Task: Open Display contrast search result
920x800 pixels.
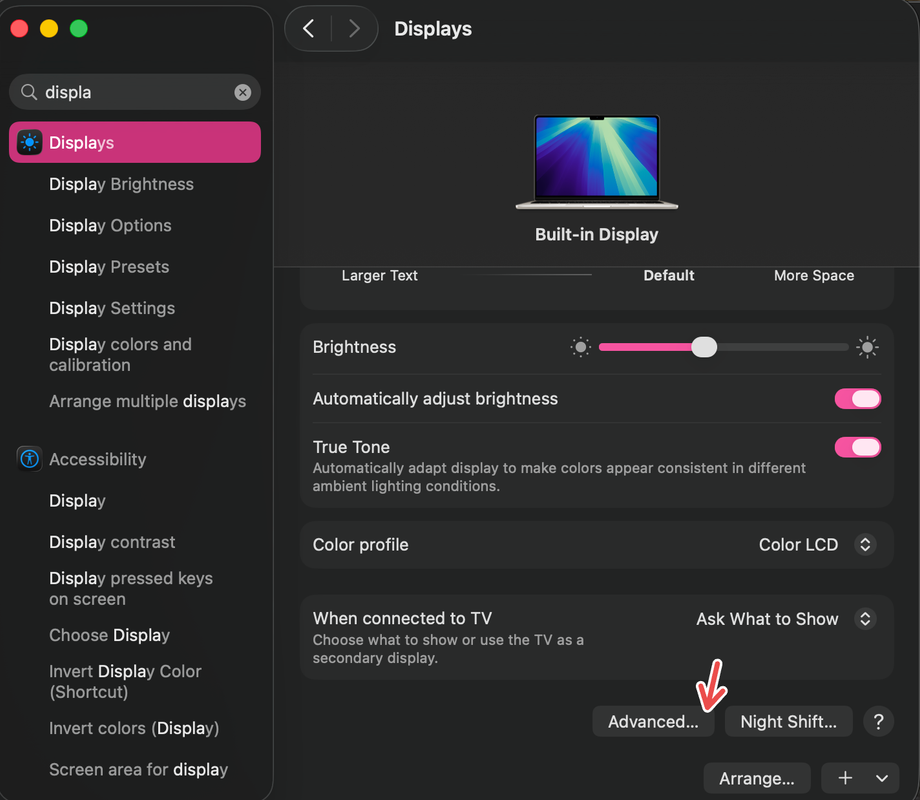Action: pyautogui.click(x=112, y=542)
